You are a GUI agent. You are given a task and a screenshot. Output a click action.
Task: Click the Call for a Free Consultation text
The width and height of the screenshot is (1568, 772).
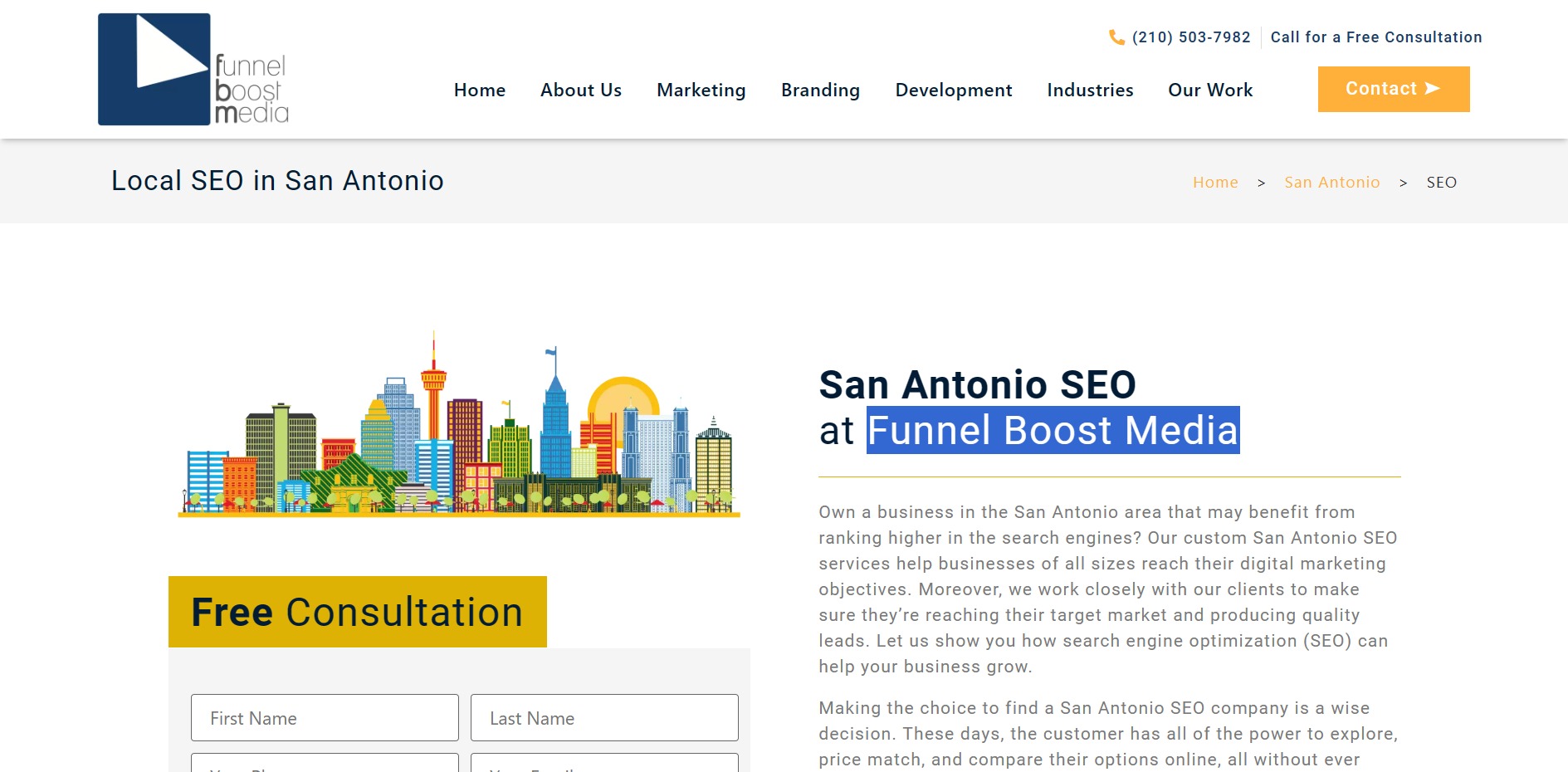point(1376,37)
